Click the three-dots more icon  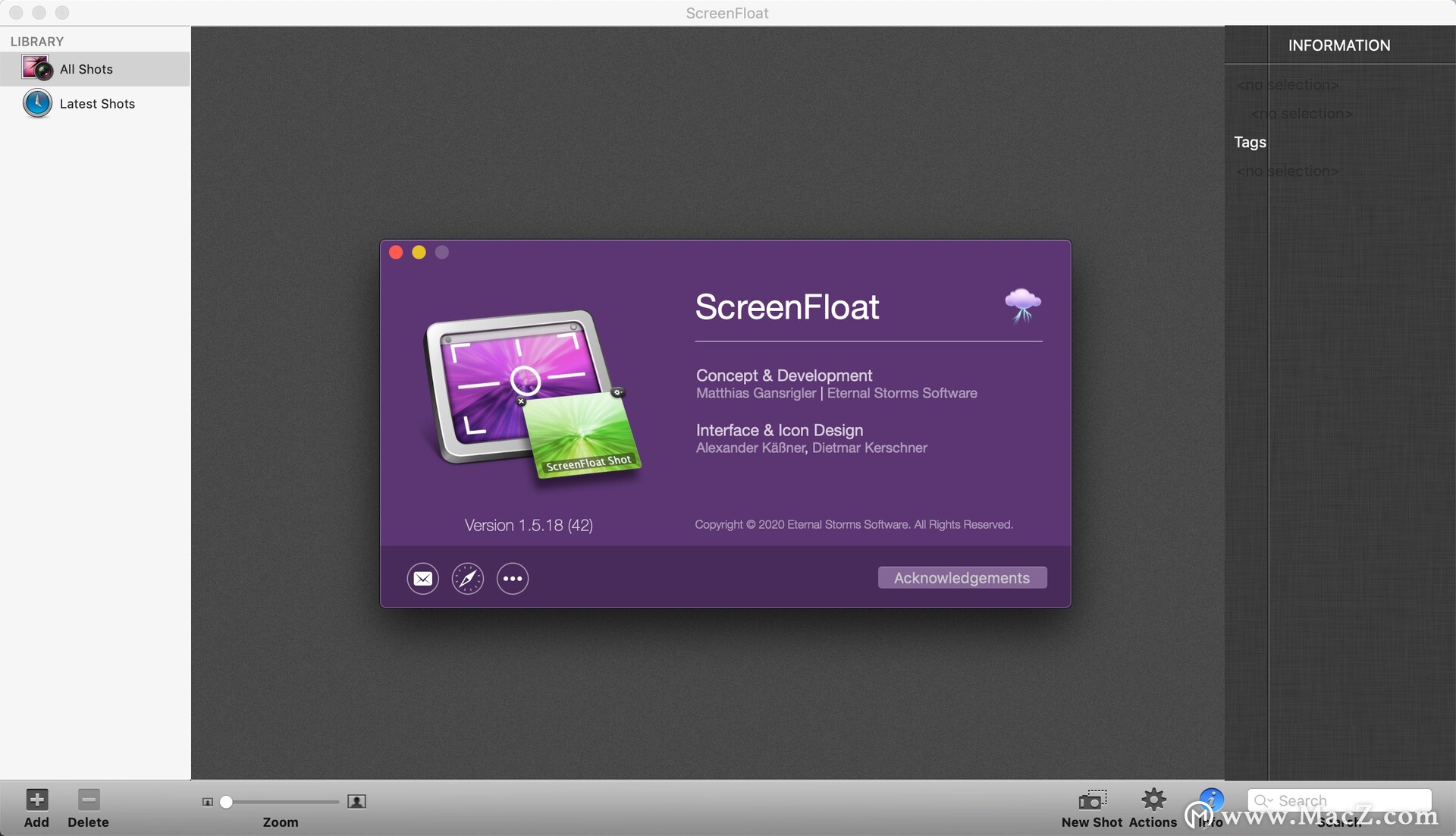tap(513, 579)
